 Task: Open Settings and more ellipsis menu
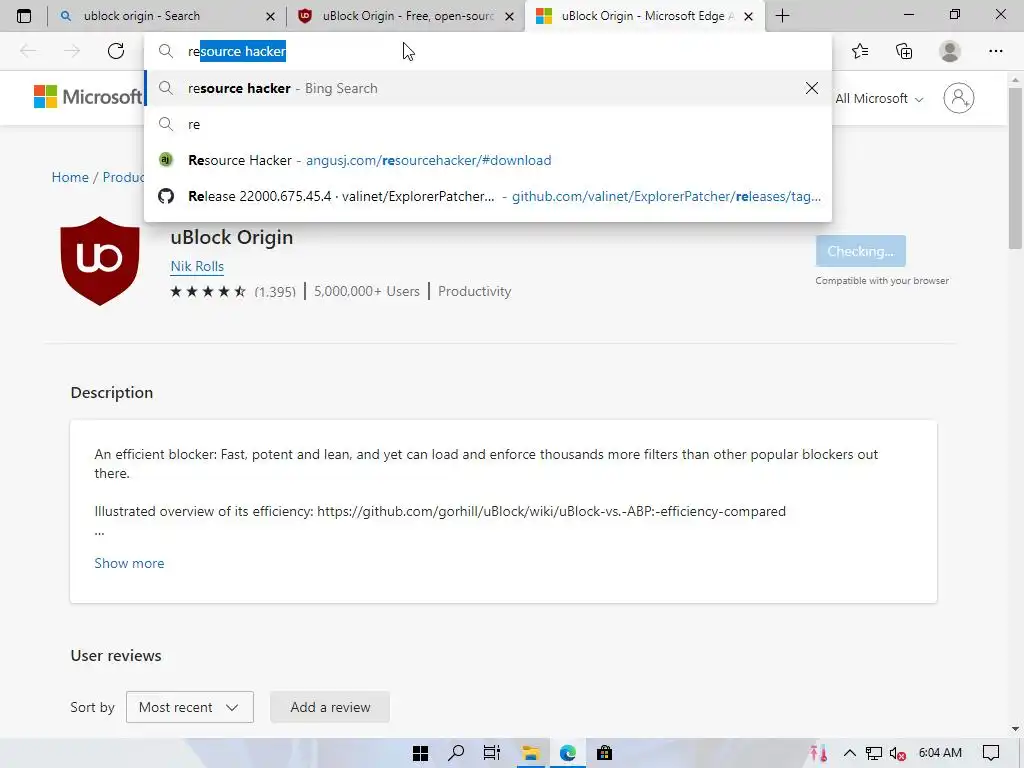[x=995, y=51]
